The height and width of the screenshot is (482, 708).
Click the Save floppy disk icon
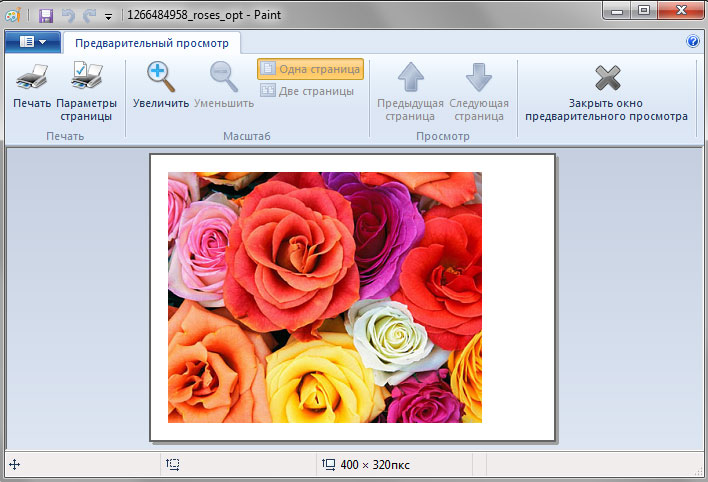pyautogui.click(x=46, y=15)
